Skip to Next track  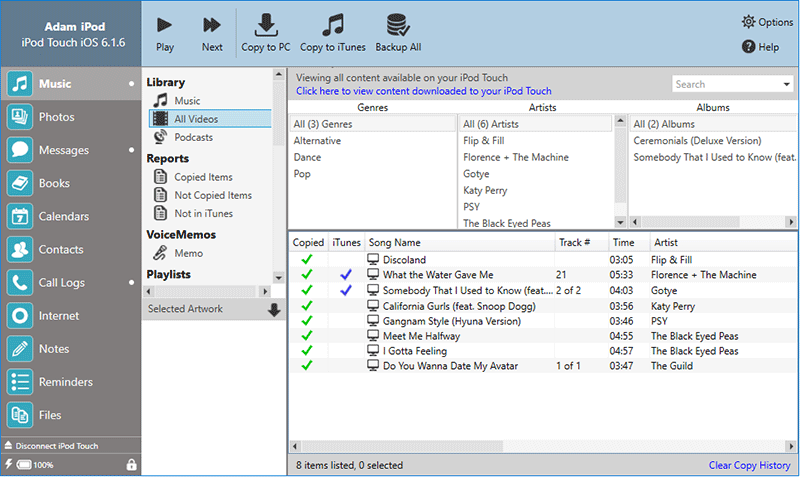[x=212, y=34]
